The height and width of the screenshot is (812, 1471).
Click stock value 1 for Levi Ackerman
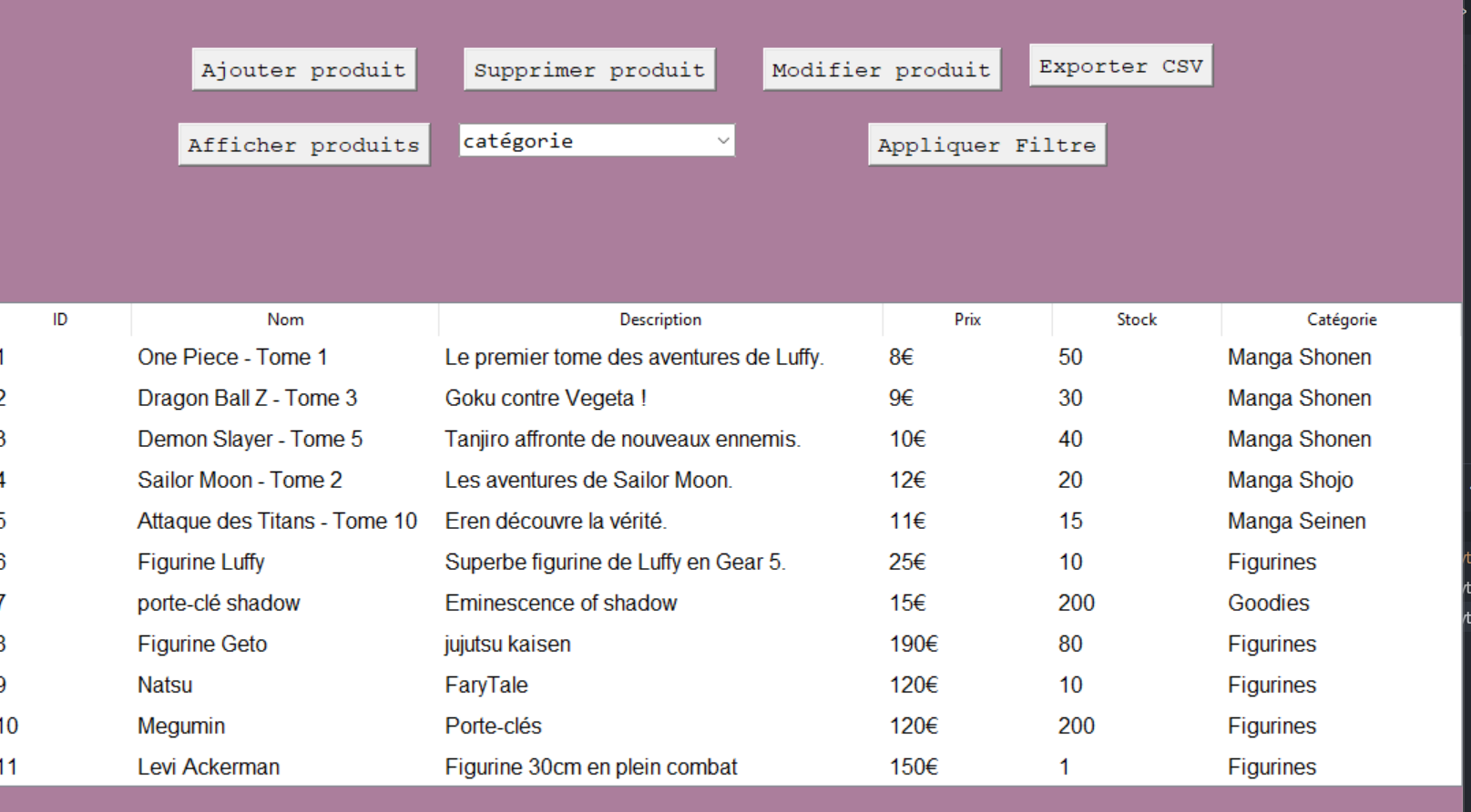point(1064,766)
